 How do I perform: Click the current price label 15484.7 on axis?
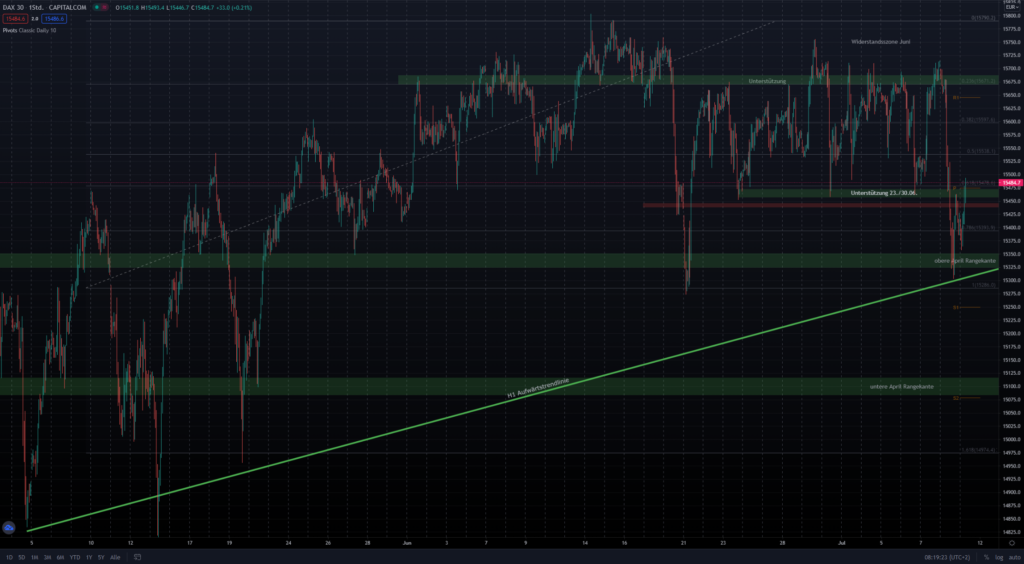tap(1011, 183)
